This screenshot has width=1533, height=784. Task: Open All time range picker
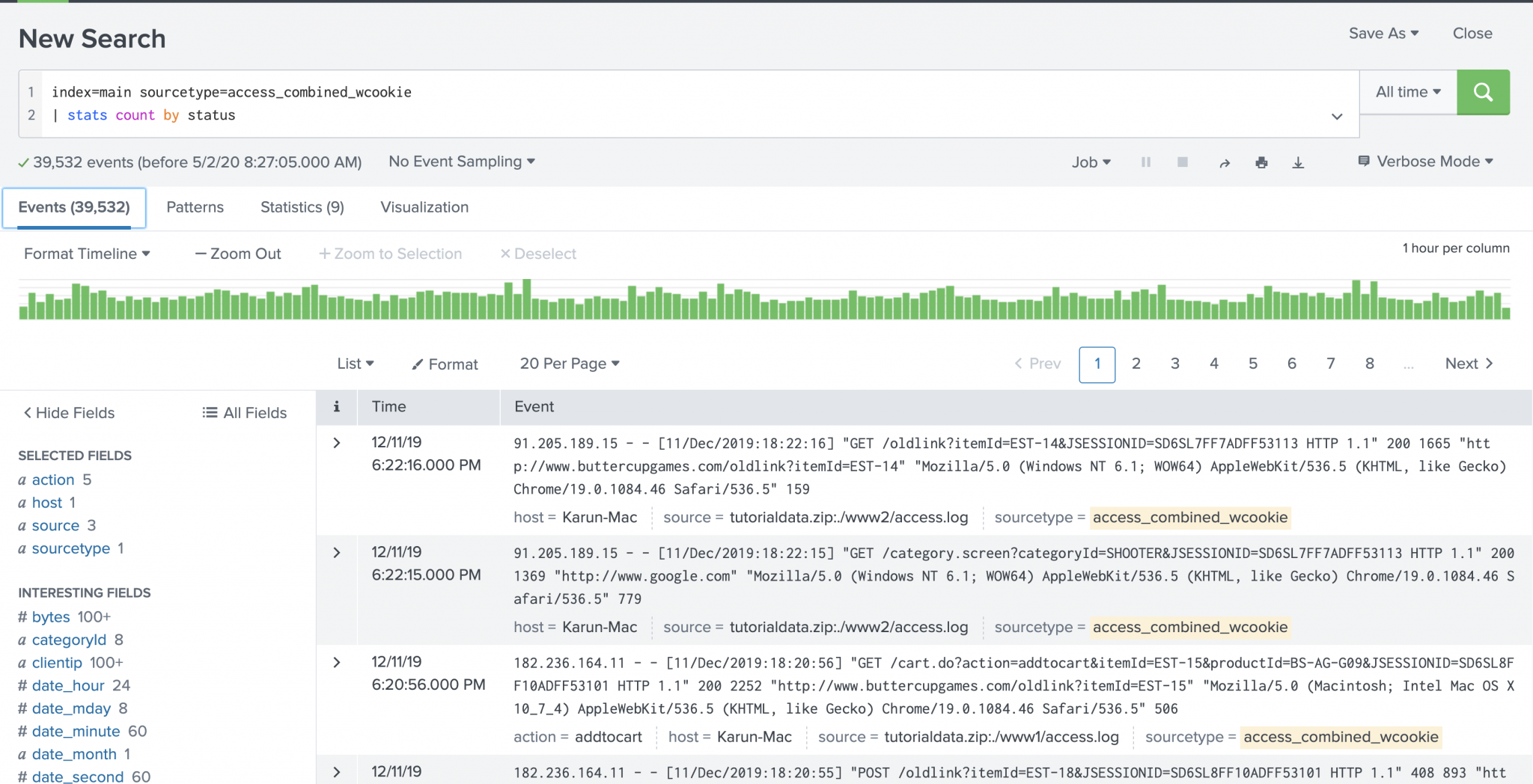pyautogui.click(x=1408, y=92)
